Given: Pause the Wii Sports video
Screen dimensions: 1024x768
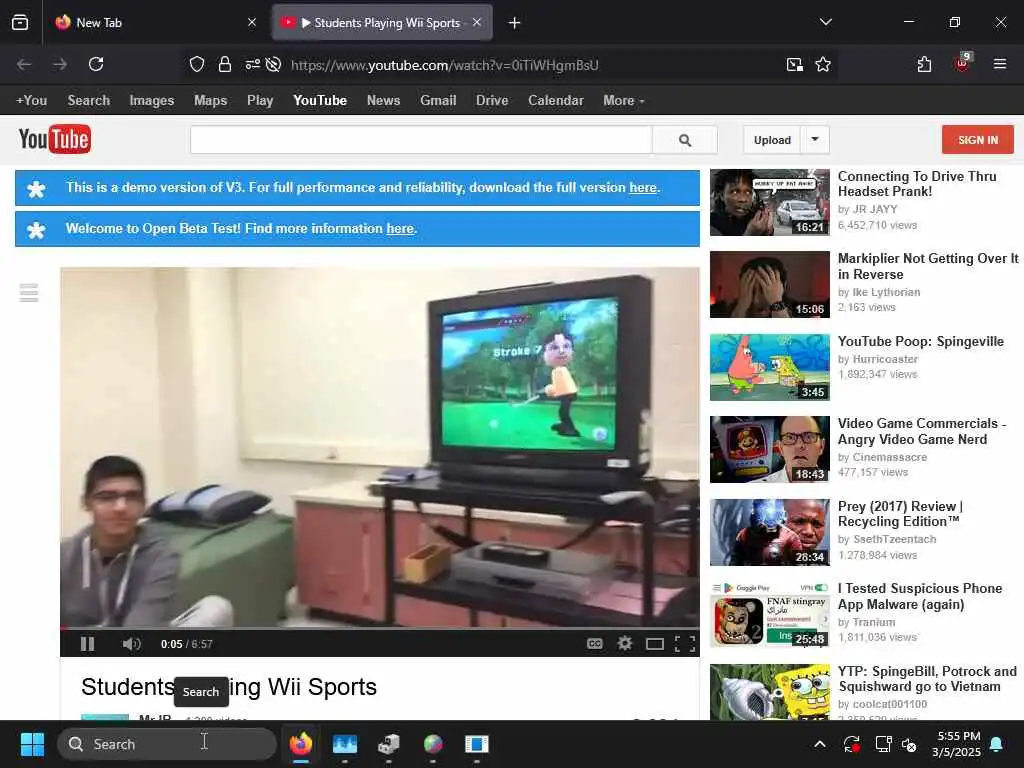Looking at the screenshot, I should click(87, 644).
